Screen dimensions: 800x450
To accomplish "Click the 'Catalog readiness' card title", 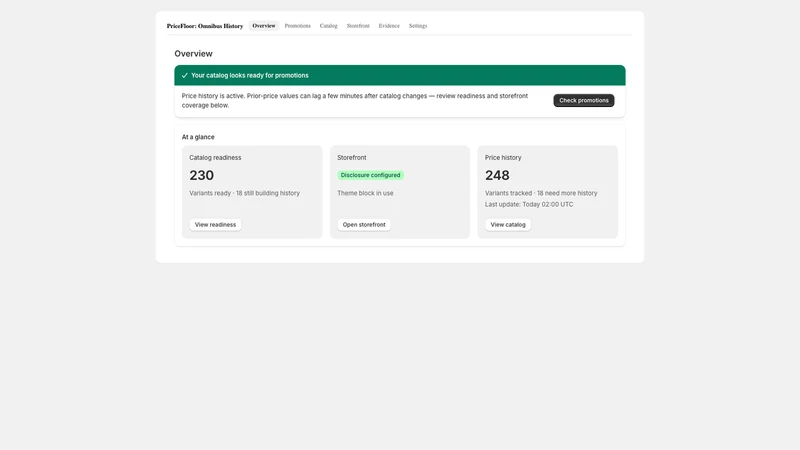I will (215, 158).
